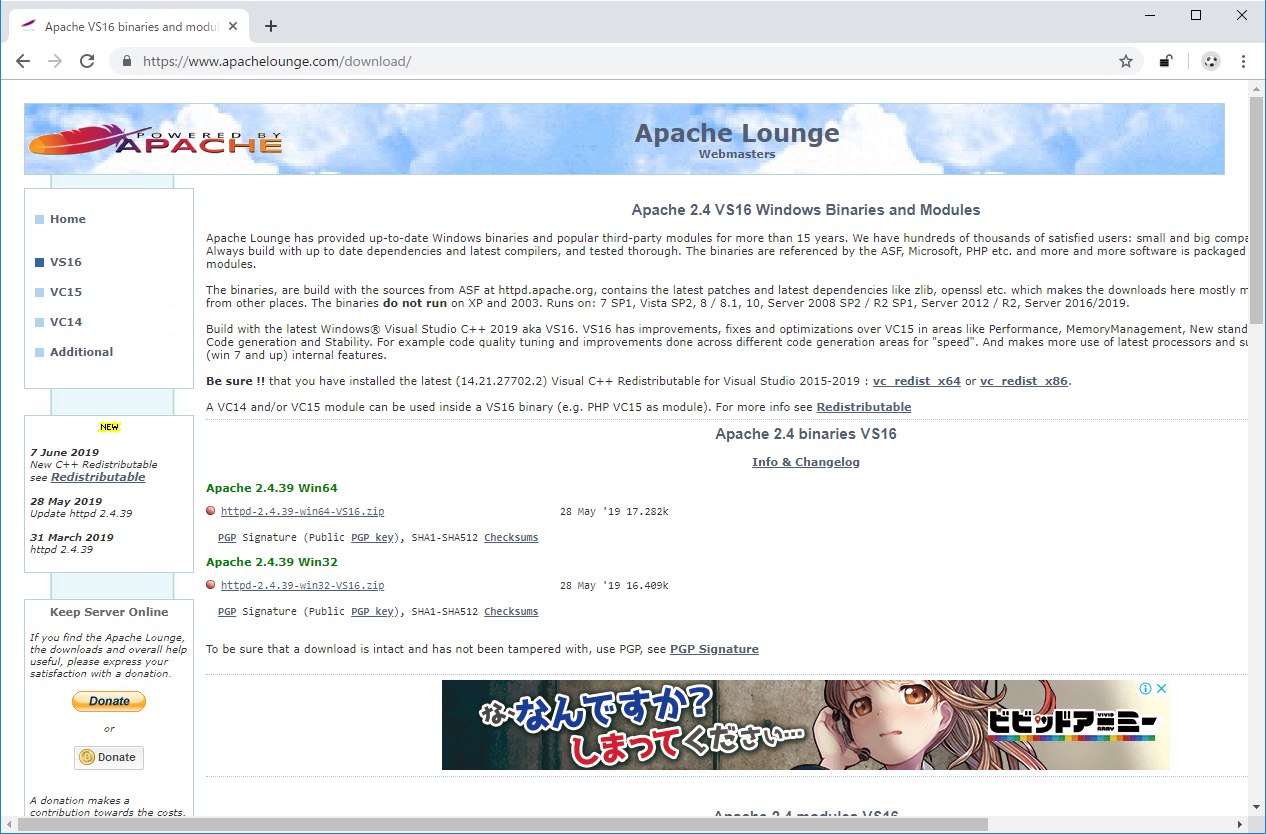The width and height of the screenshot is (1266, 834).
Task: Download vc_redist_x64 redistributable
Action: pos(917,381)
